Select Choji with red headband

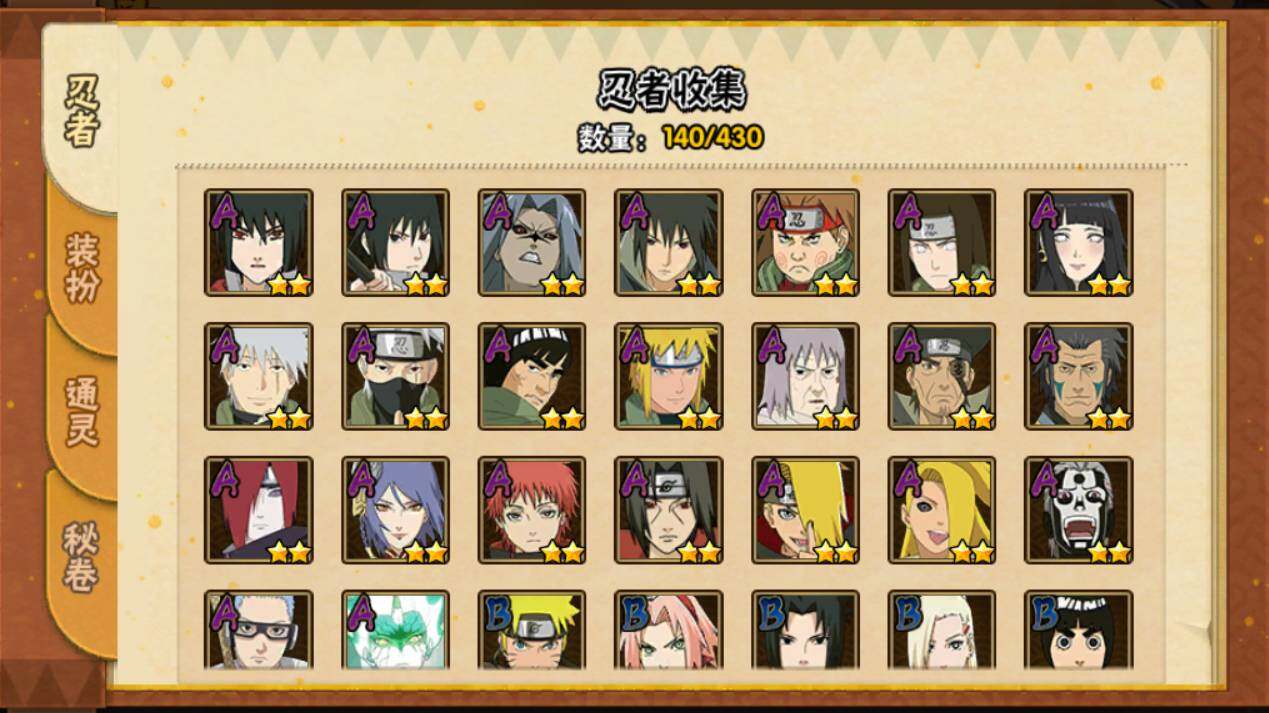click(806, 242)
